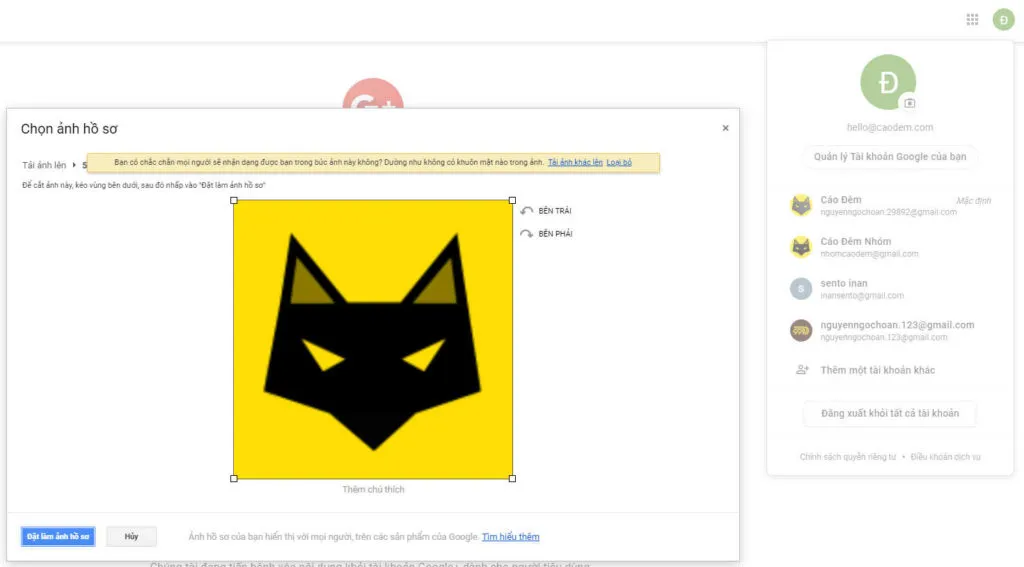This screenshot has height=567, width=1024.
Task: Click the green Đ account avatar in header
Action: click(1003, 20)
